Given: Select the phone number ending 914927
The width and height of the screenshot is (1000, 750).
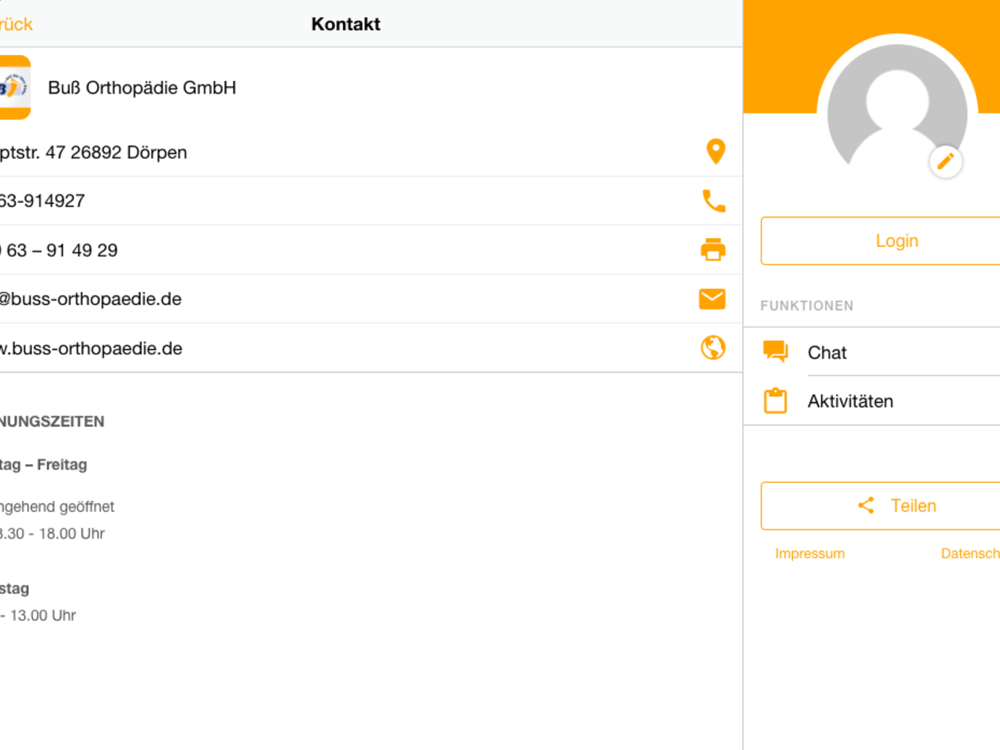Looking at the screenshot, I should point(42,201).
